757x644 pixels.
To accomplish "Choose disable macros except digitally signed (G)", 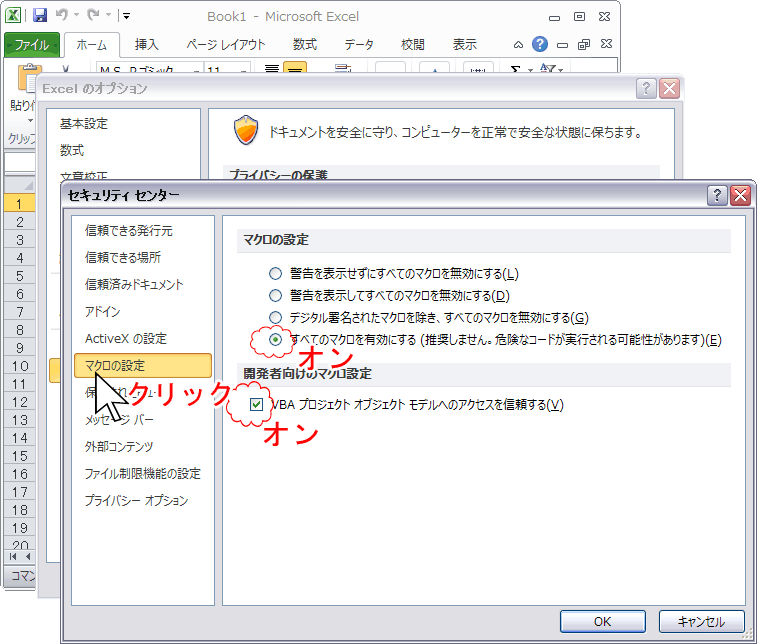I will (275, 318).
